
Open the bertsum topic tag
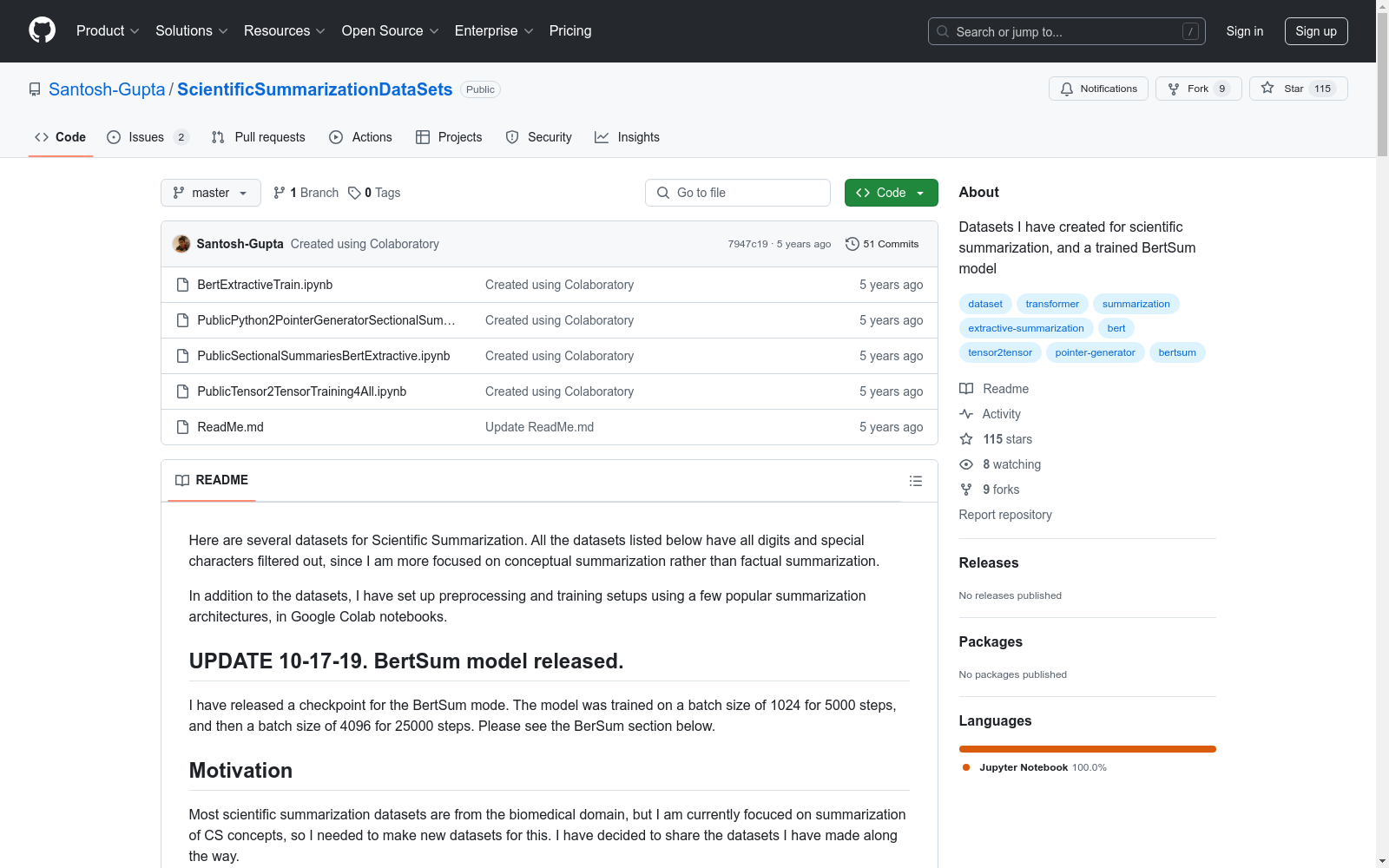pos(1177,352)
